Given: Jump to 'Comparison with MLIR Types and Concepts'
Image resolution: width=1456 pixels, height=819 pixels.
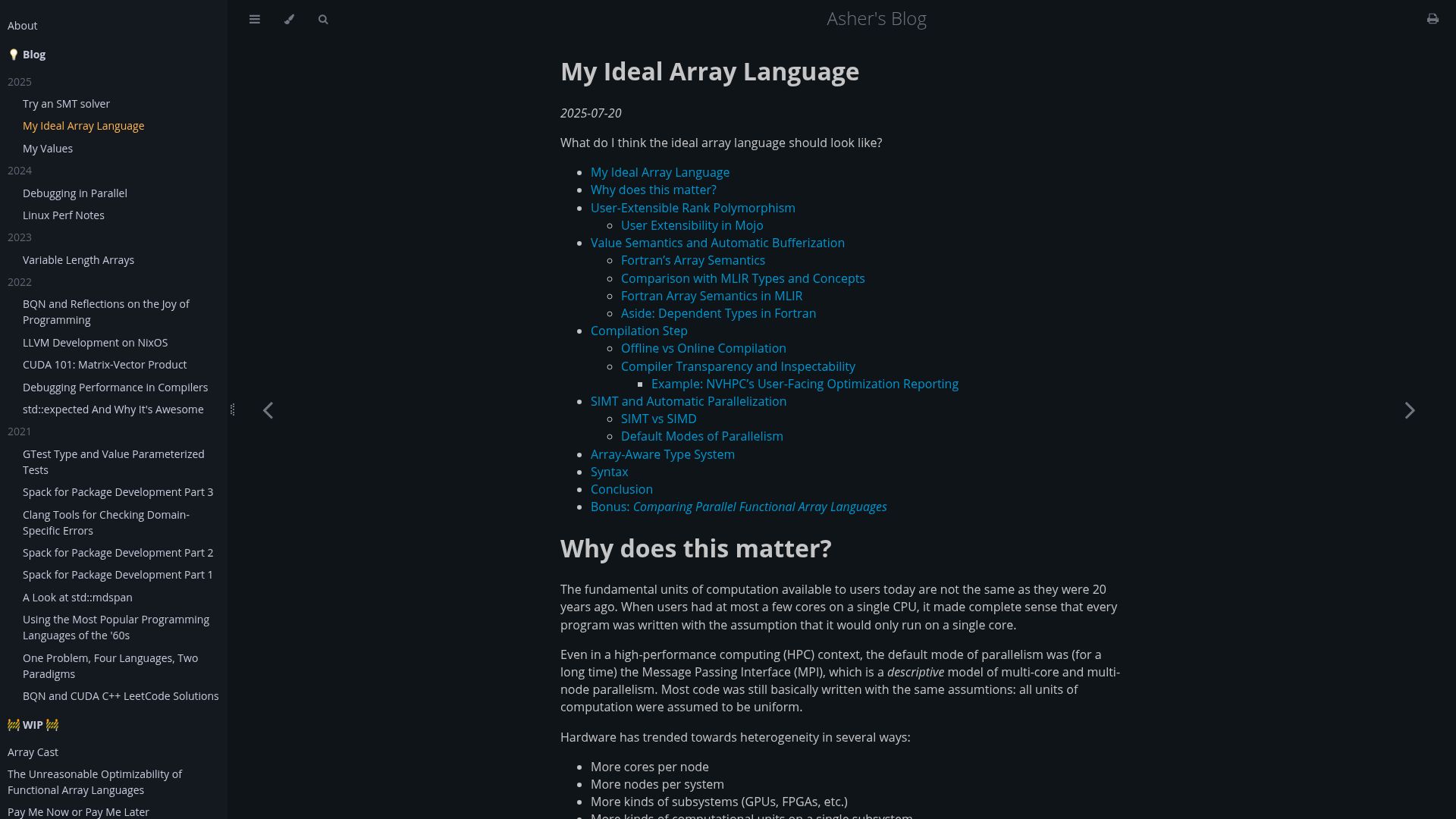Looking at the screenshot, I should (x=742, y=278).
